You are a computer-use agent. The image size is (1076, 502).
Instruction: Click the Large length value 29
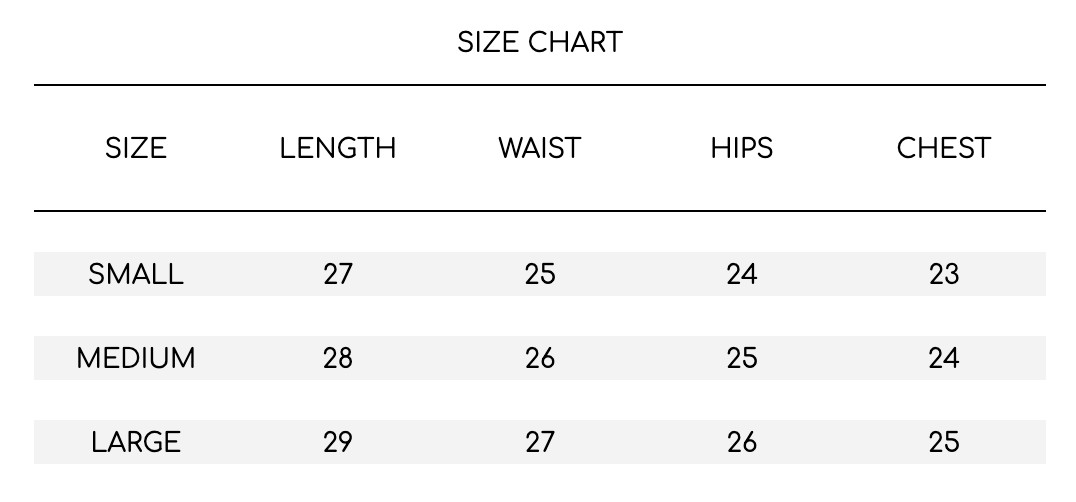coord(338,442)
